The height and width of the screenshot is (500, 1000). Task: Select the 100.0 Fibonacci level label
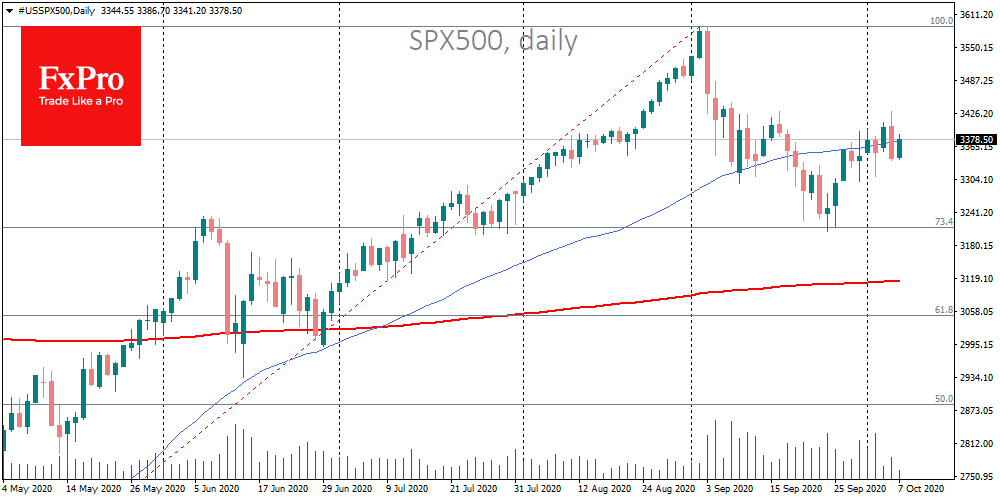[941, 20]
